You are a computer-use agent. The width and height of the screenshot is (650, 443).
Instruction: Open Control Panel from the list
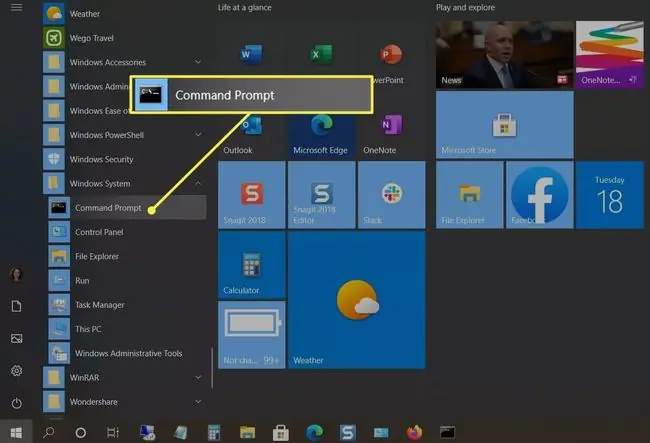[x=127, y=232]
